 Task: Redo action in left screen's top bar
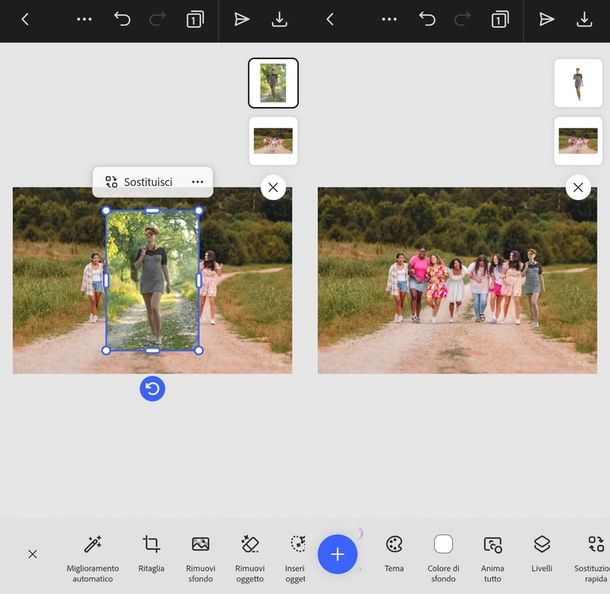pyautogui.click(x=157, y=19)
